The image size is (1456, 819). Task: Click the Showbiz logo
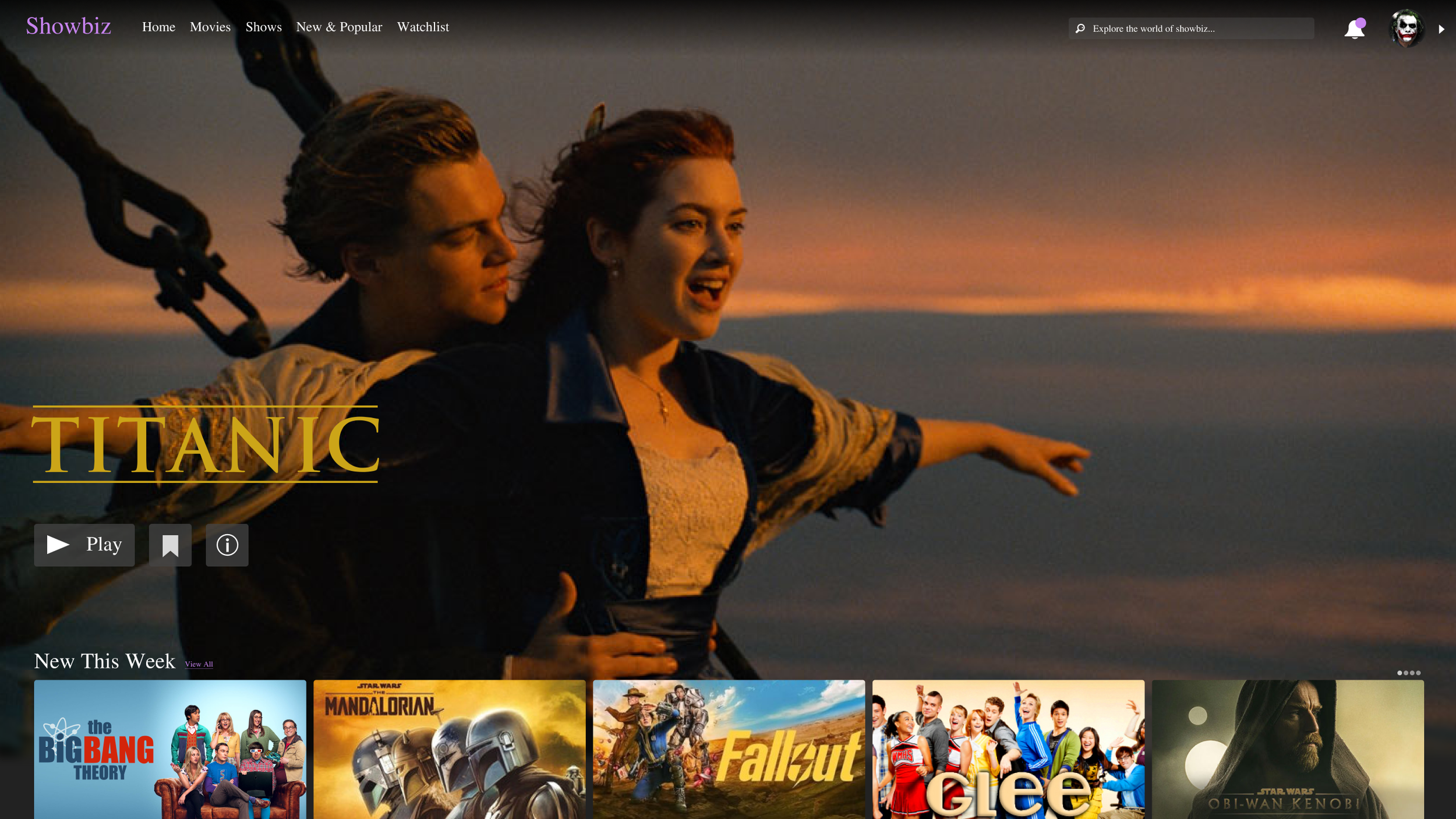click(x=68, y=26)
